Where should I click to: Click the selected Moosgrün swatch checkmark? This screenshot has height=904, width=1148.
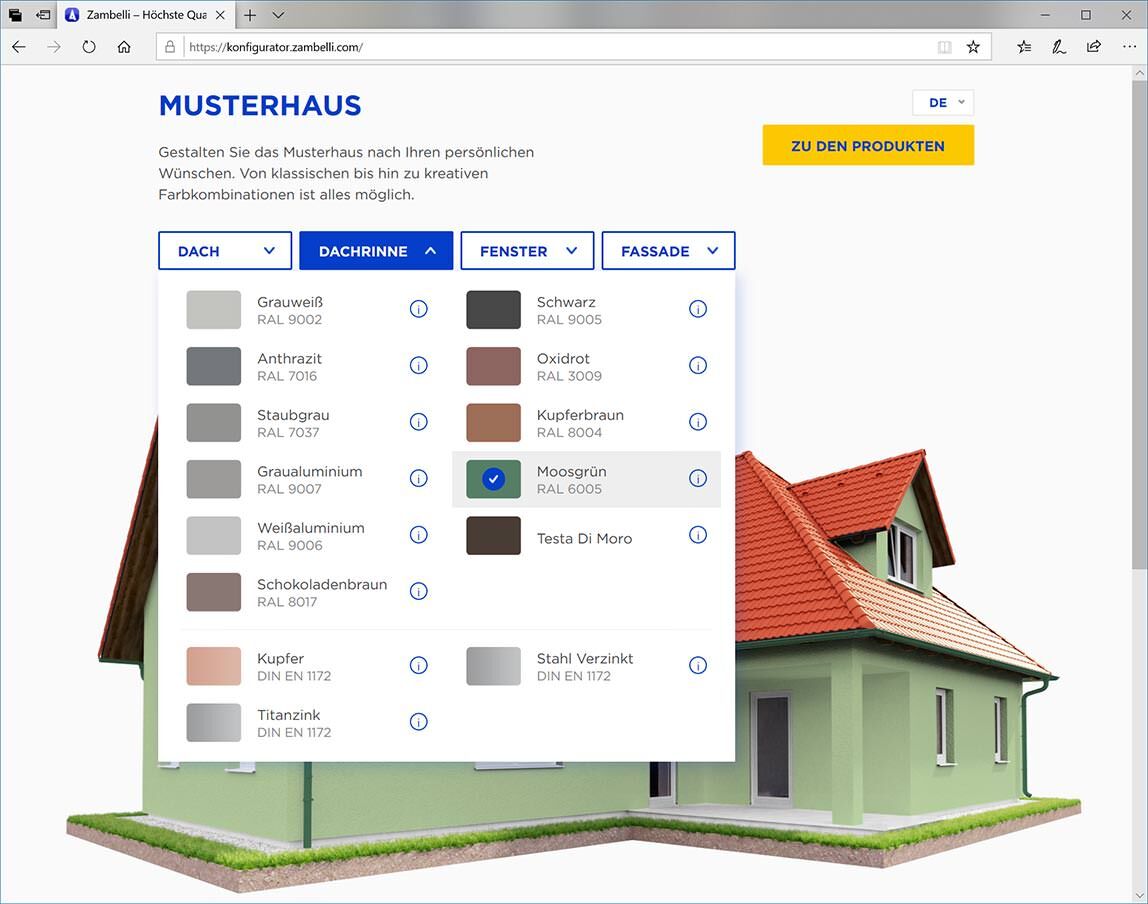click(x=493, y=479)
